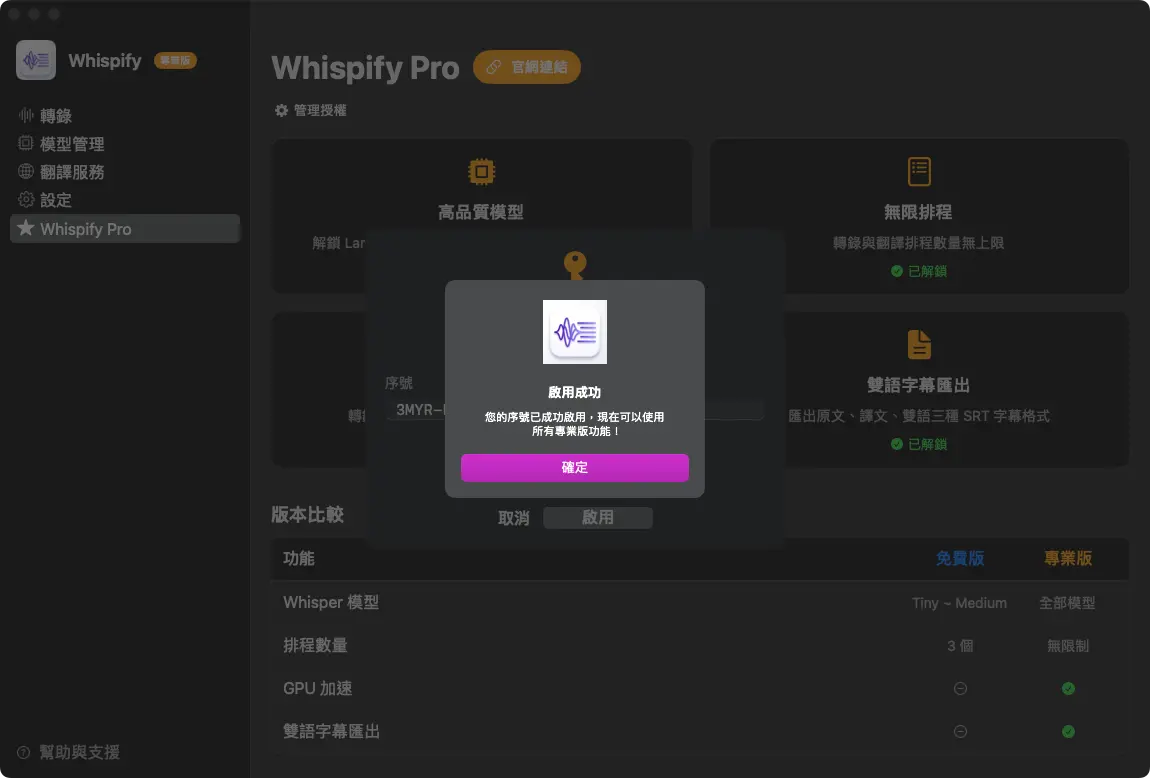Open 幫助與支援 at sidebar bottom
This screenshot has height=778, width=1150.
pyautogui.click(x=78, y=752)
